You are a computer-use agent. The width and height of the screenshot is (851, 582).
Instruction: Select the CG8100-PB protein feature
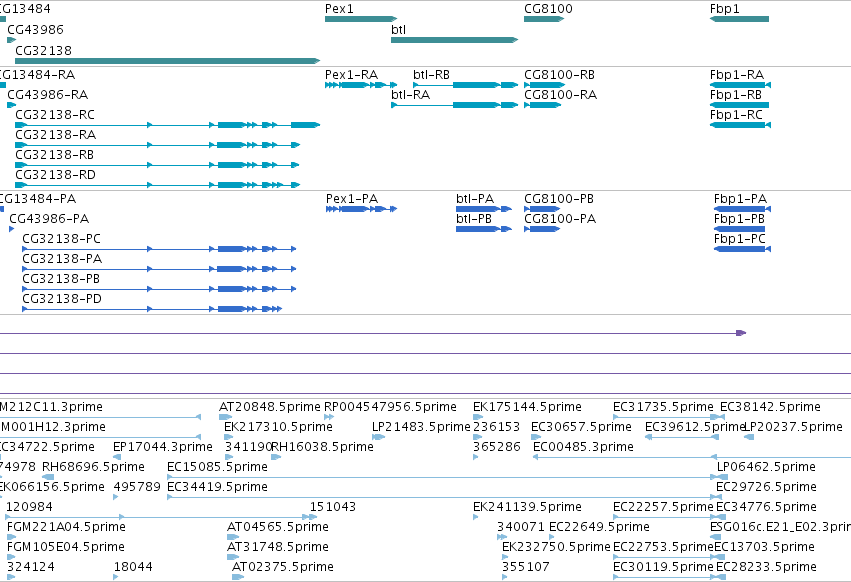542,209
